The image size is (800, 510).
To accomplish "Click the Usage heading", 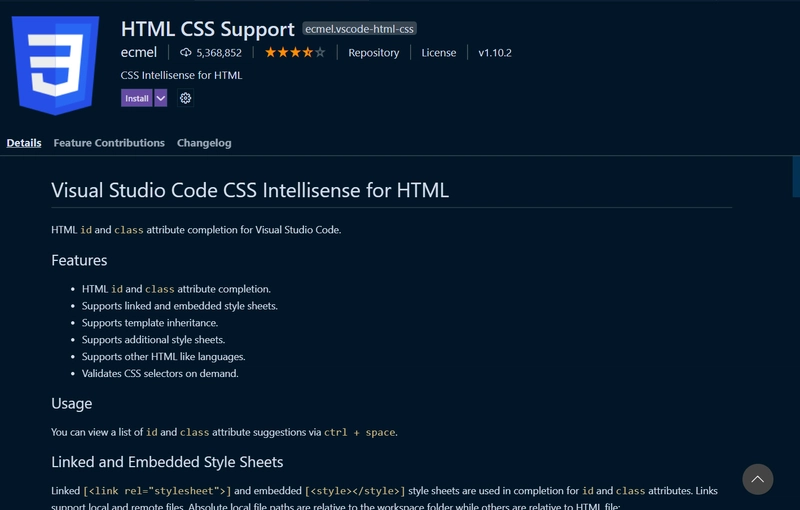I will 71,403.
